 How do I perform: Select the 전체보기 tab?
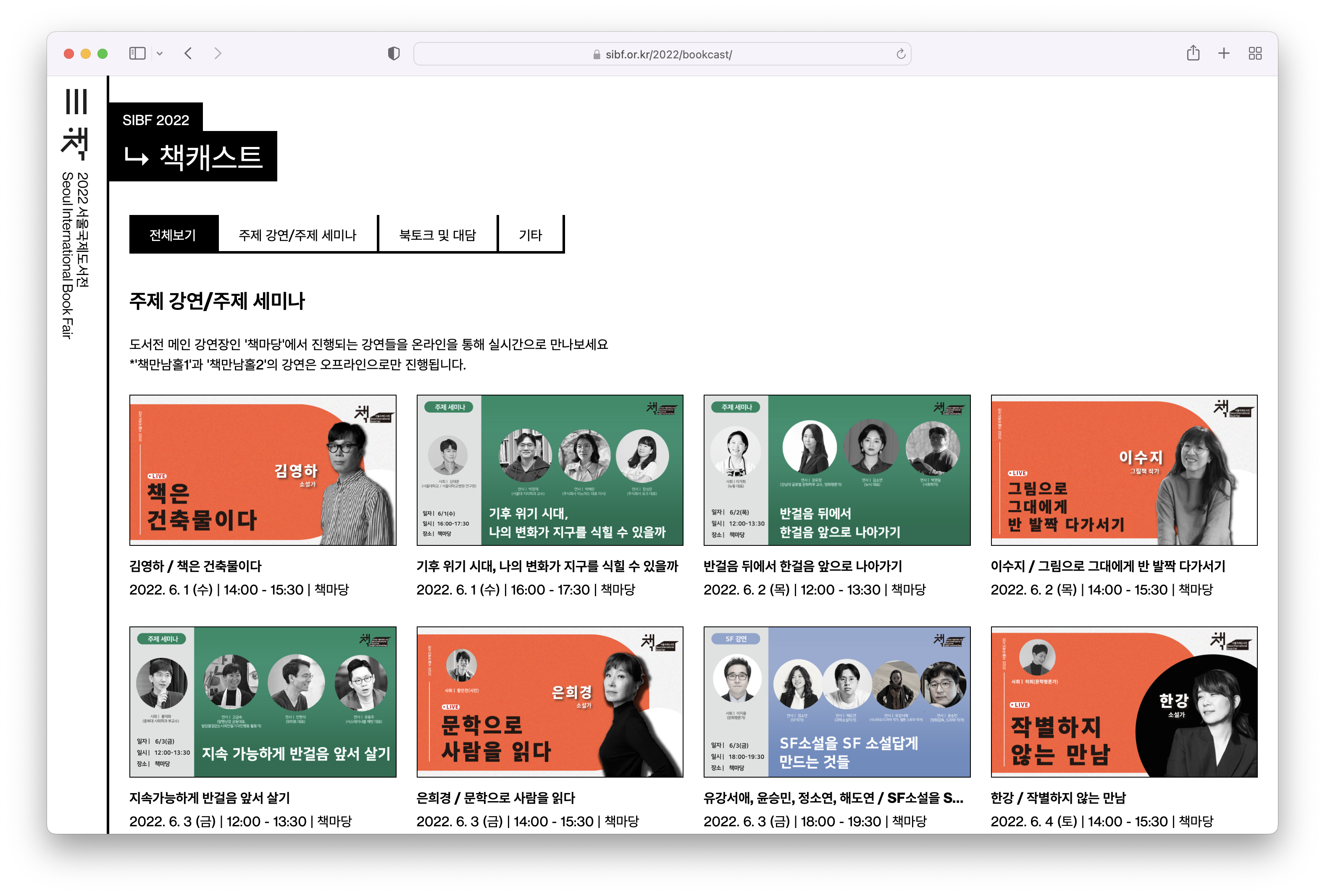pos(173,234)
